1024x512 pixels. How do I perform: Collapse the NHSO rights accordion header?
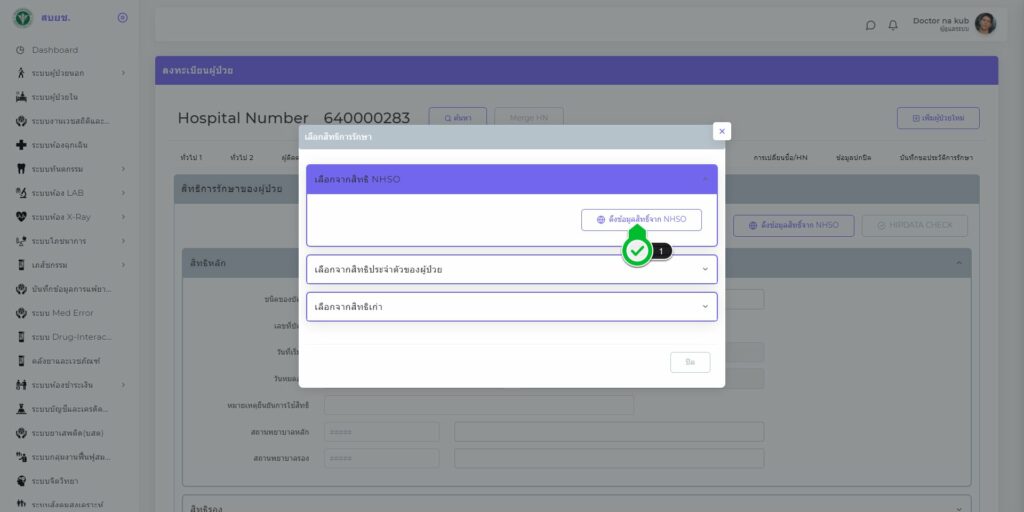point(511,179)
